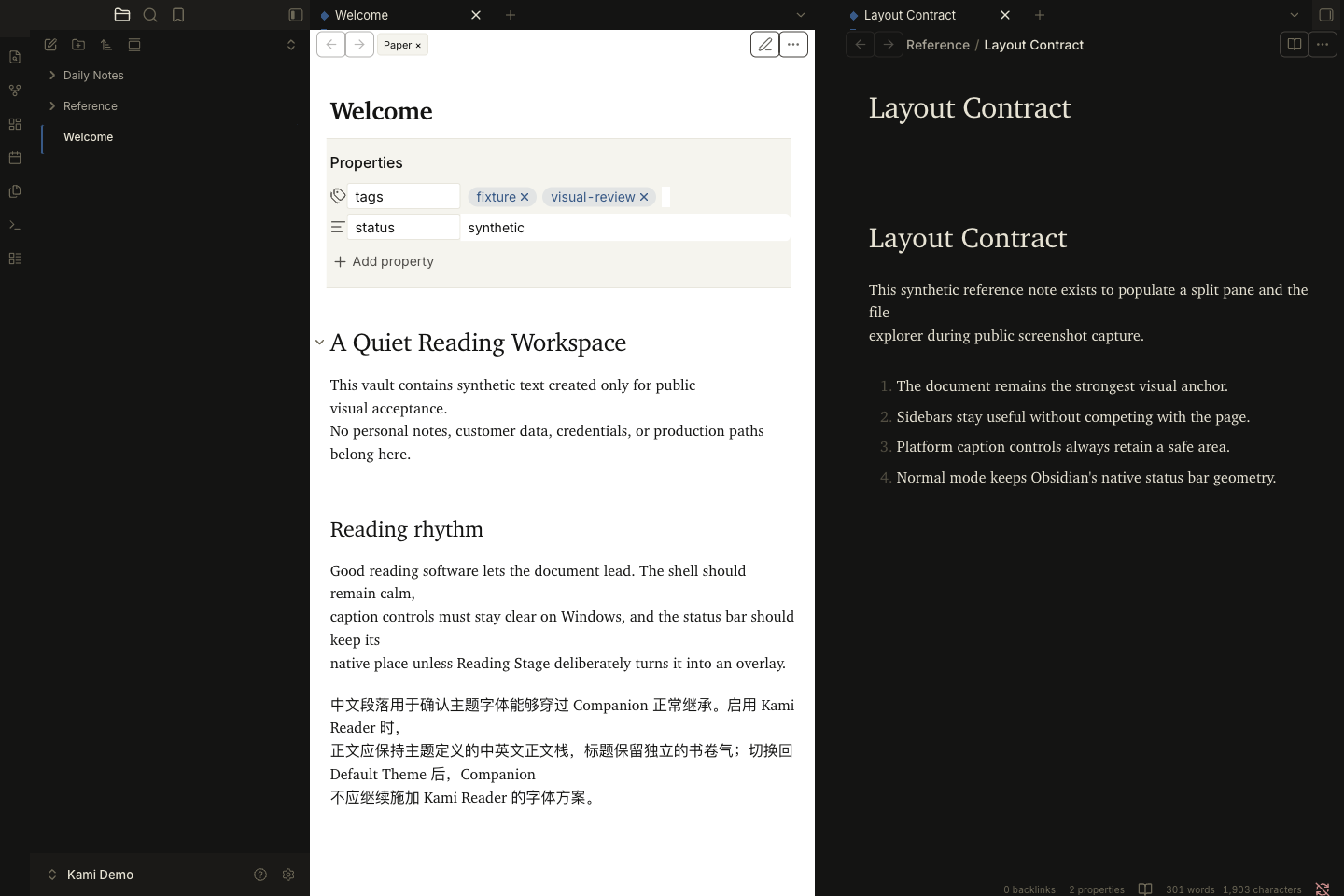Viewport: 1344px width, 896px height.
Task: Navigate back in the Welcome pane
Action: [x=331, y=45]
